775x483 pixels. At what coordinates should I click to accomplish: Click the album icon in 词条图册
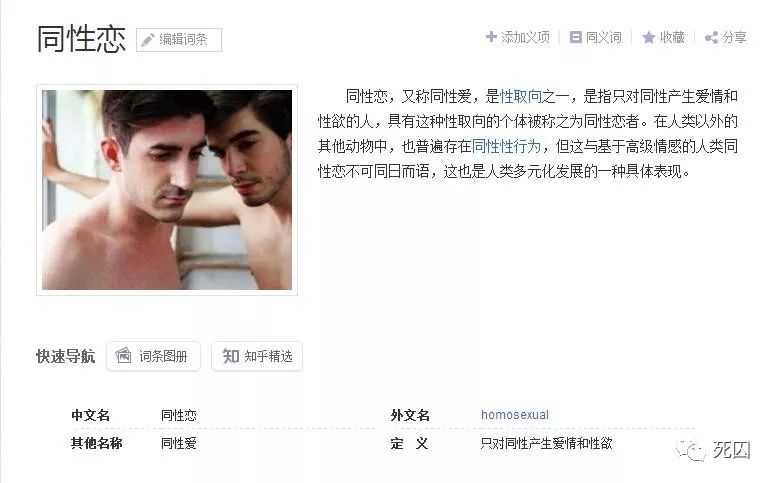[x=123, y=355]
